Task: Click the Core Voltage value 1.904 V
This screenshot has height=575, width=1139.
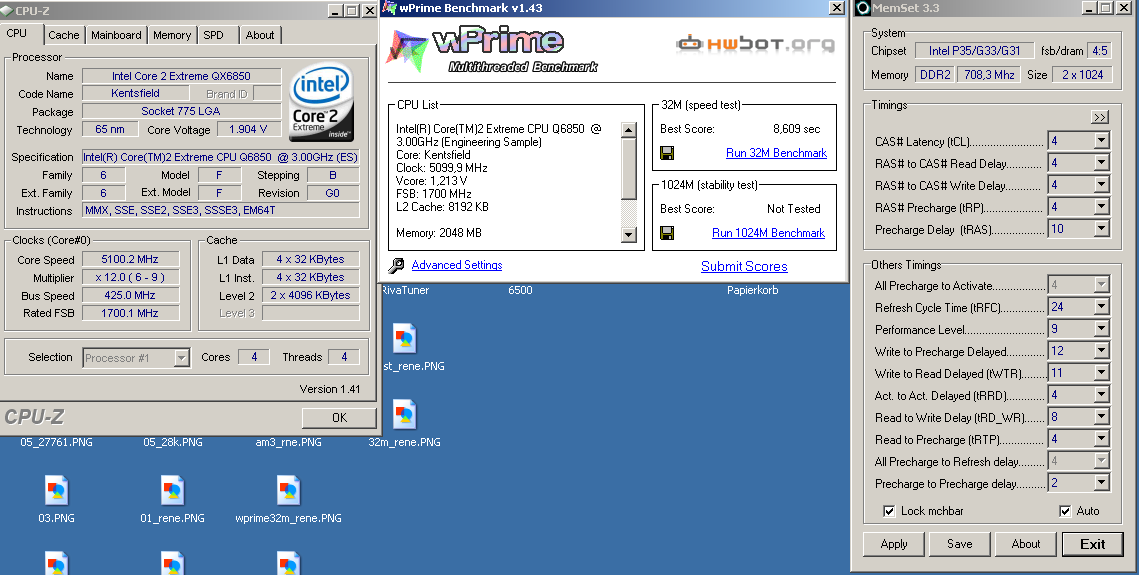Action: pos(248,129)
